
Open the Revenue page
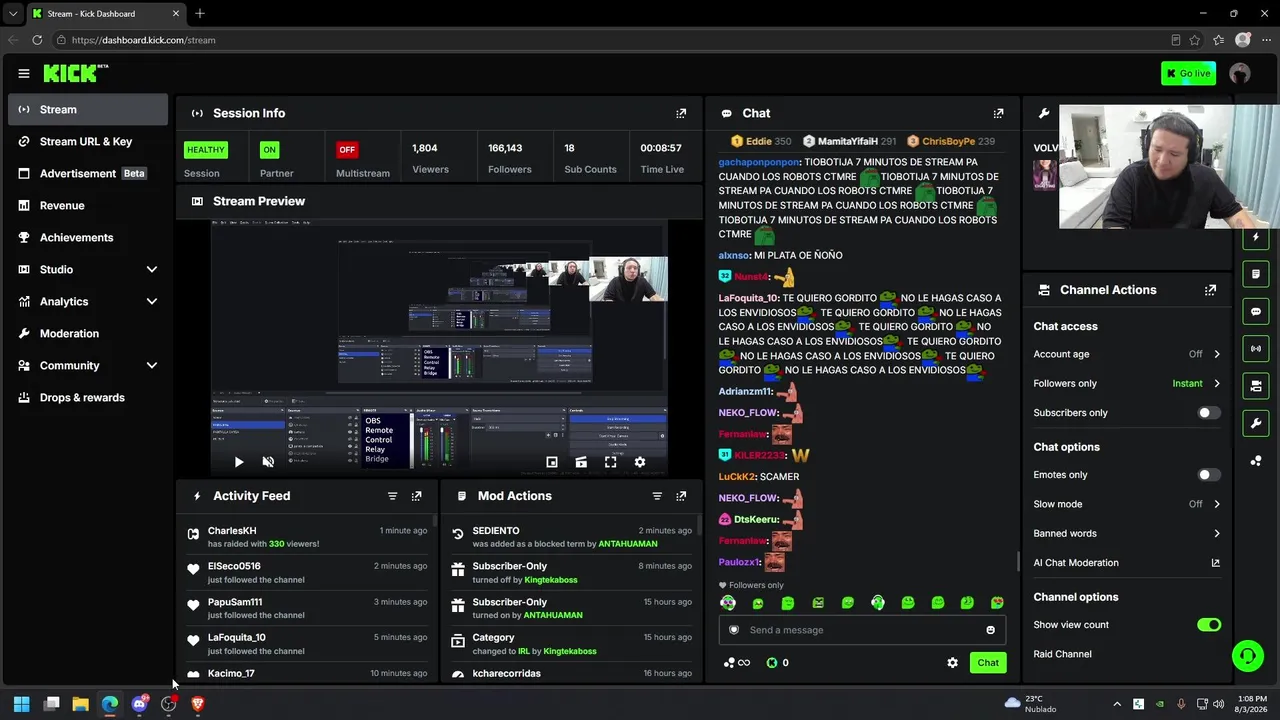(88, 205)
